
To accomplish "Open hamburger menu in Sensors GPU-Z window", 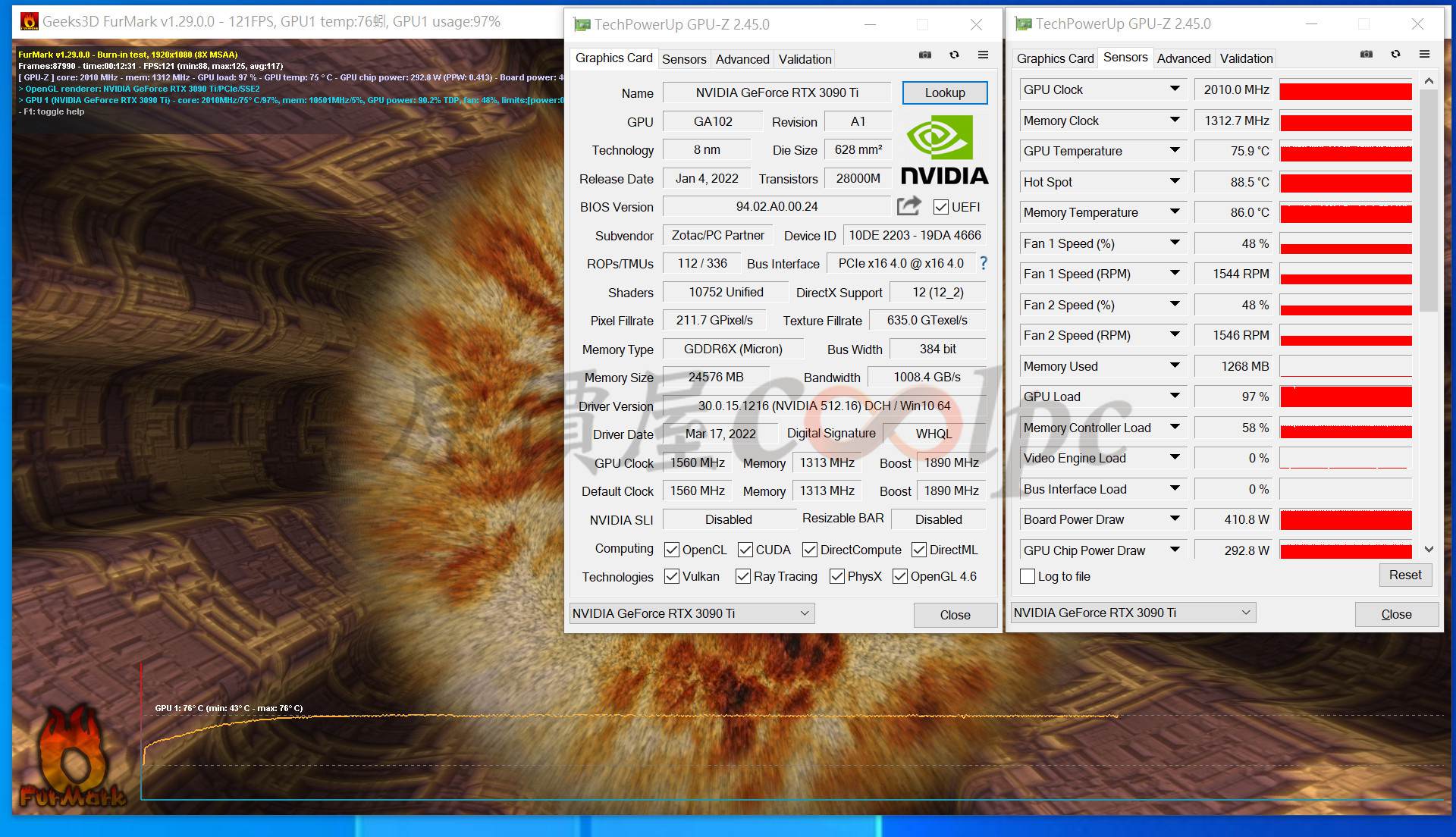I will click(1424, 55).
